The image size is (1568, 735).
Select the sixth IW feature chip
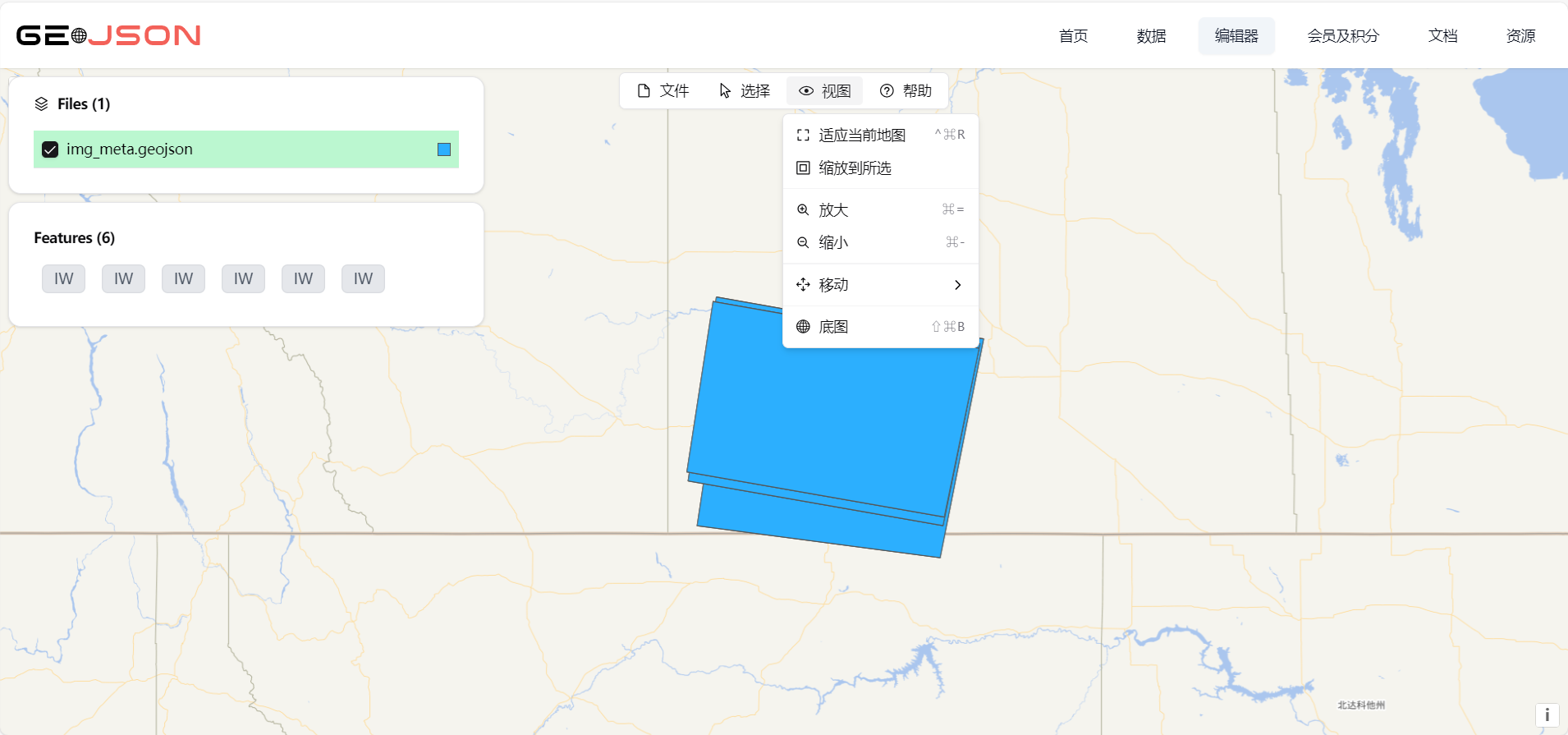pos(363,278)
